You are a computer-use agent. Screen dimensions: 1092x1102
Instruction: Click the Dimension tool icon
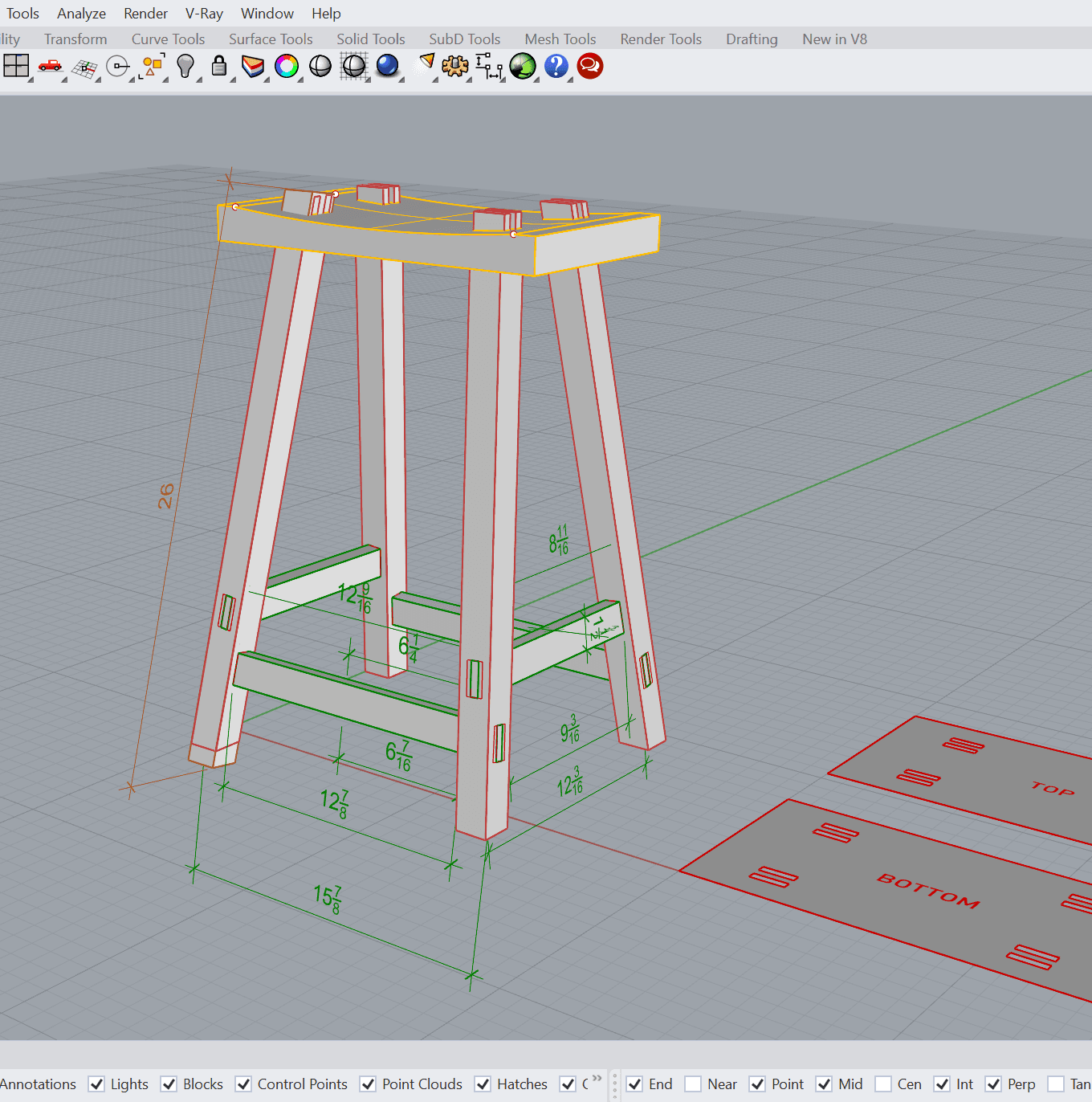tap(489, 66)
